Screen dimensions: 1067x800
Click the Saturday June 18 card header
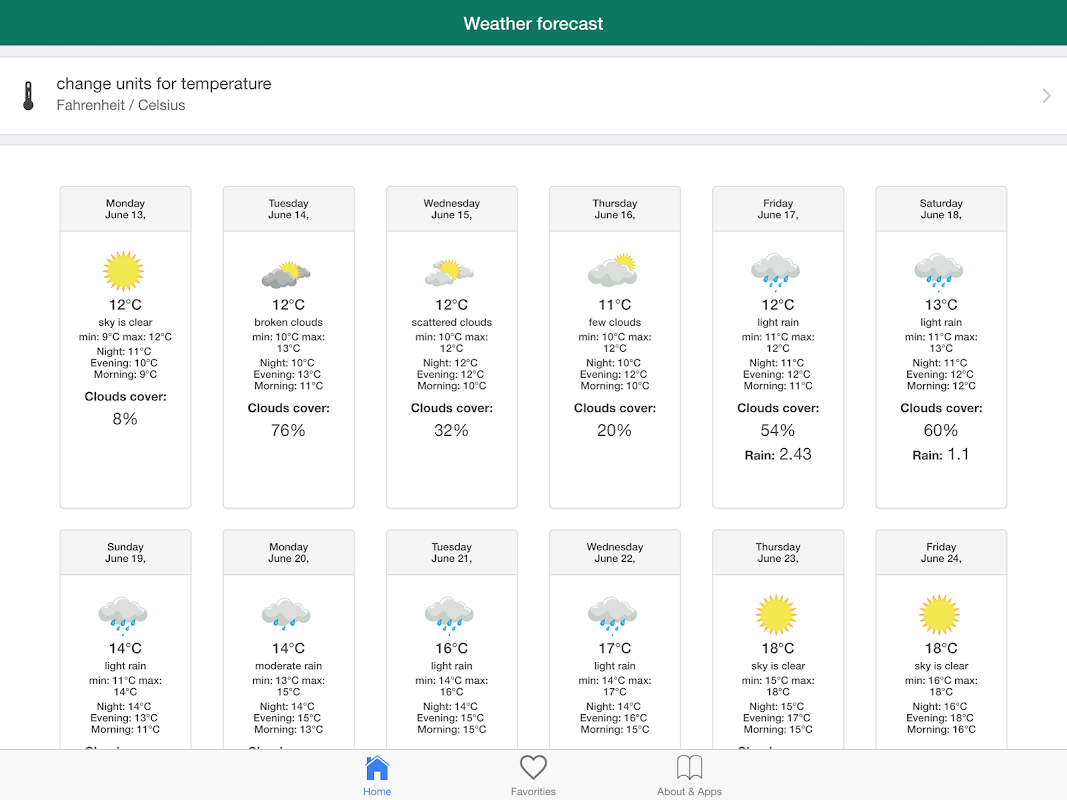(x=941, y=209)
